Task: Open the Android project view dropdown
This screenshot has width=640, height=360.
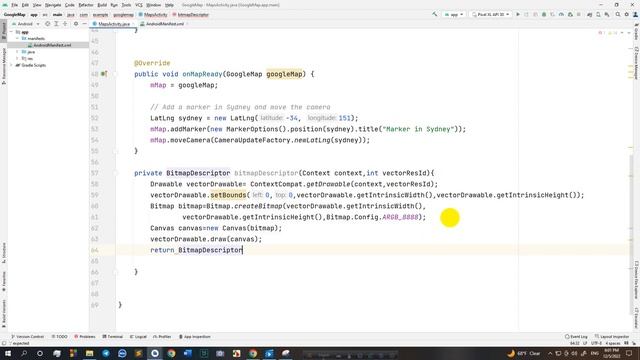Action: coord(26,24)
